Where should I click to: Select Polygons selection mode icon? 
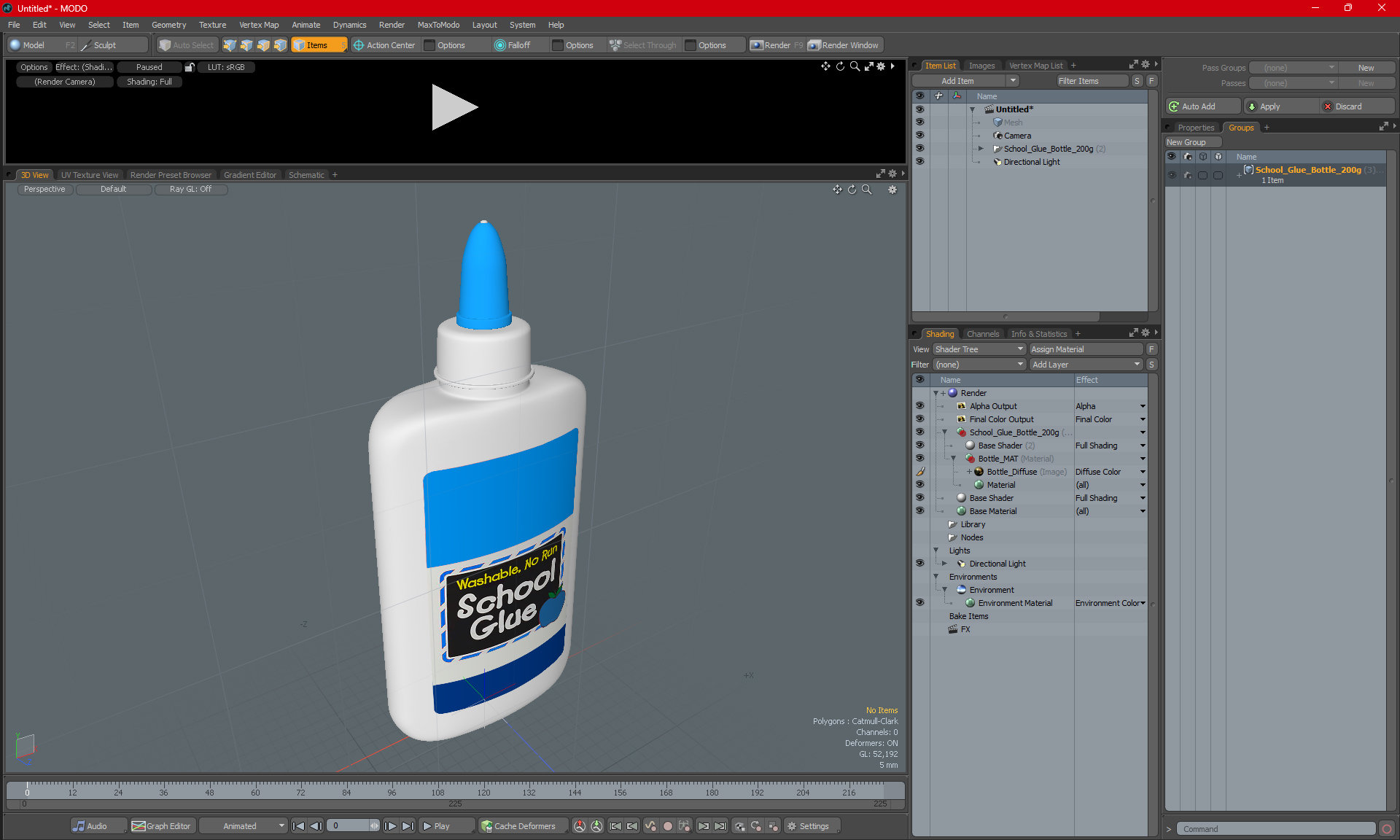coord(263,45)
